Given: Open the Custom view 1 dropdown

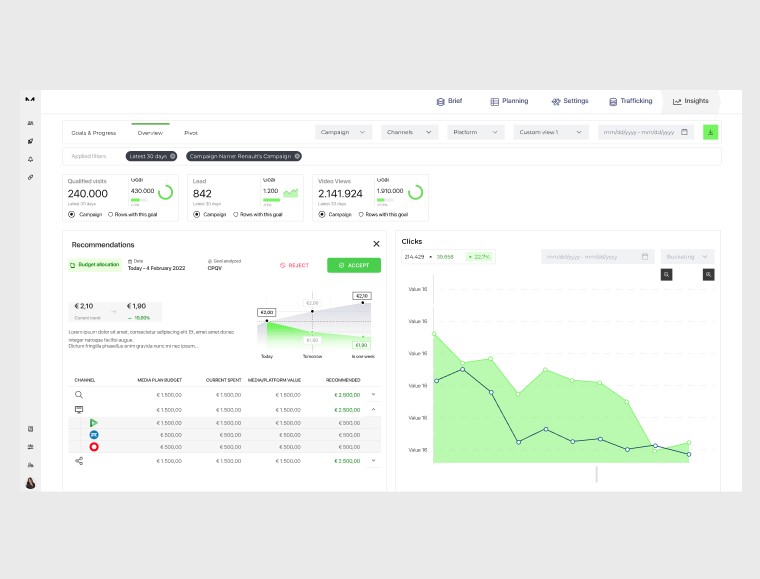Looking at the screenshot, I should tap(551, 132).
